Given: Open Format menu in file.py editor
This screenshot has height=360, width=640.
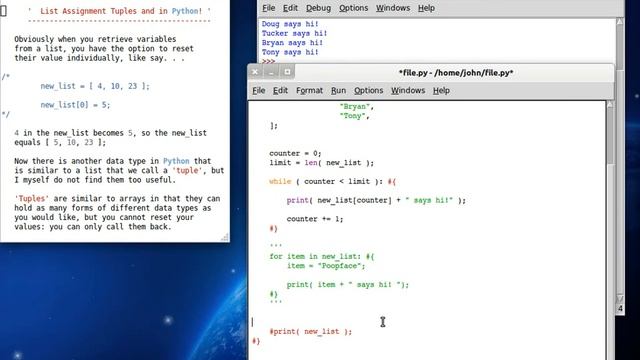Looking at the screenshot, I should pyautogui.click(x=309, y=90).
